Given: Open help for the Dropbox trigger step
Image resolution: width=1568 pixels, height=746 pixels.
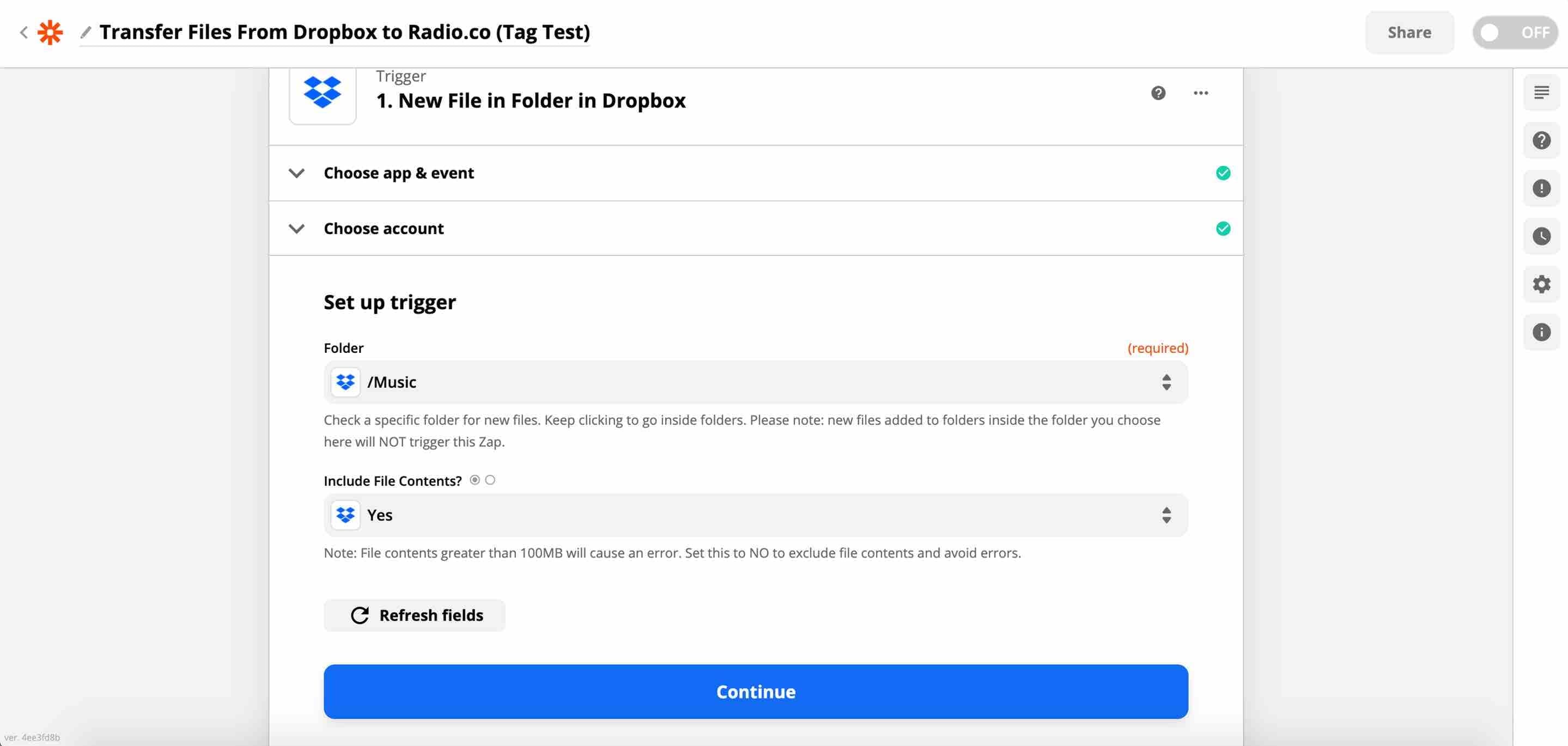Looking at the screenshot, I should [1158, 93].
